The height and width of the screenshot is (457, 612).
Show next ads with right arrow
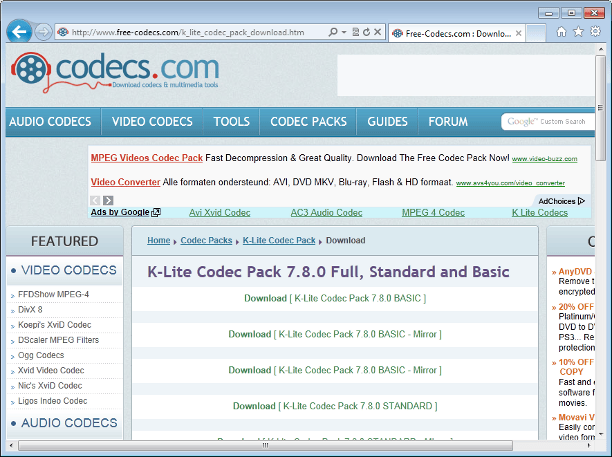point(108,201)
